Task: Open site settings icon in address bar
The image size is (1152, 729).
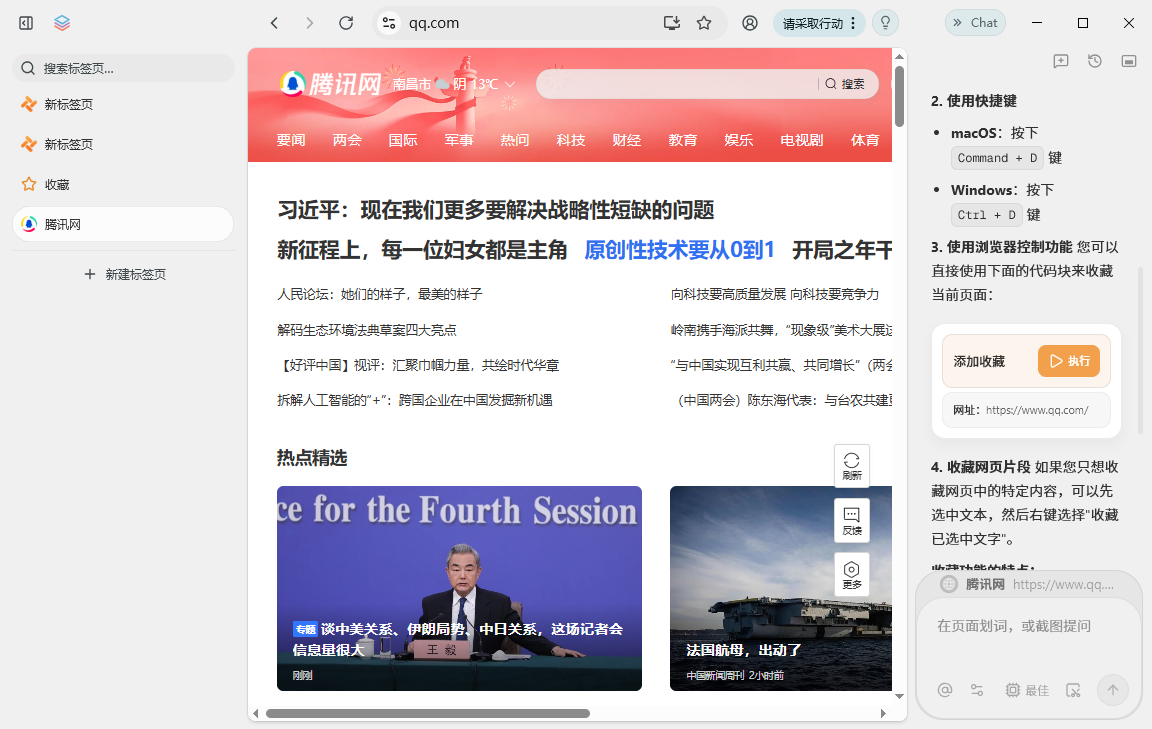Action: [x=389, y=23]
